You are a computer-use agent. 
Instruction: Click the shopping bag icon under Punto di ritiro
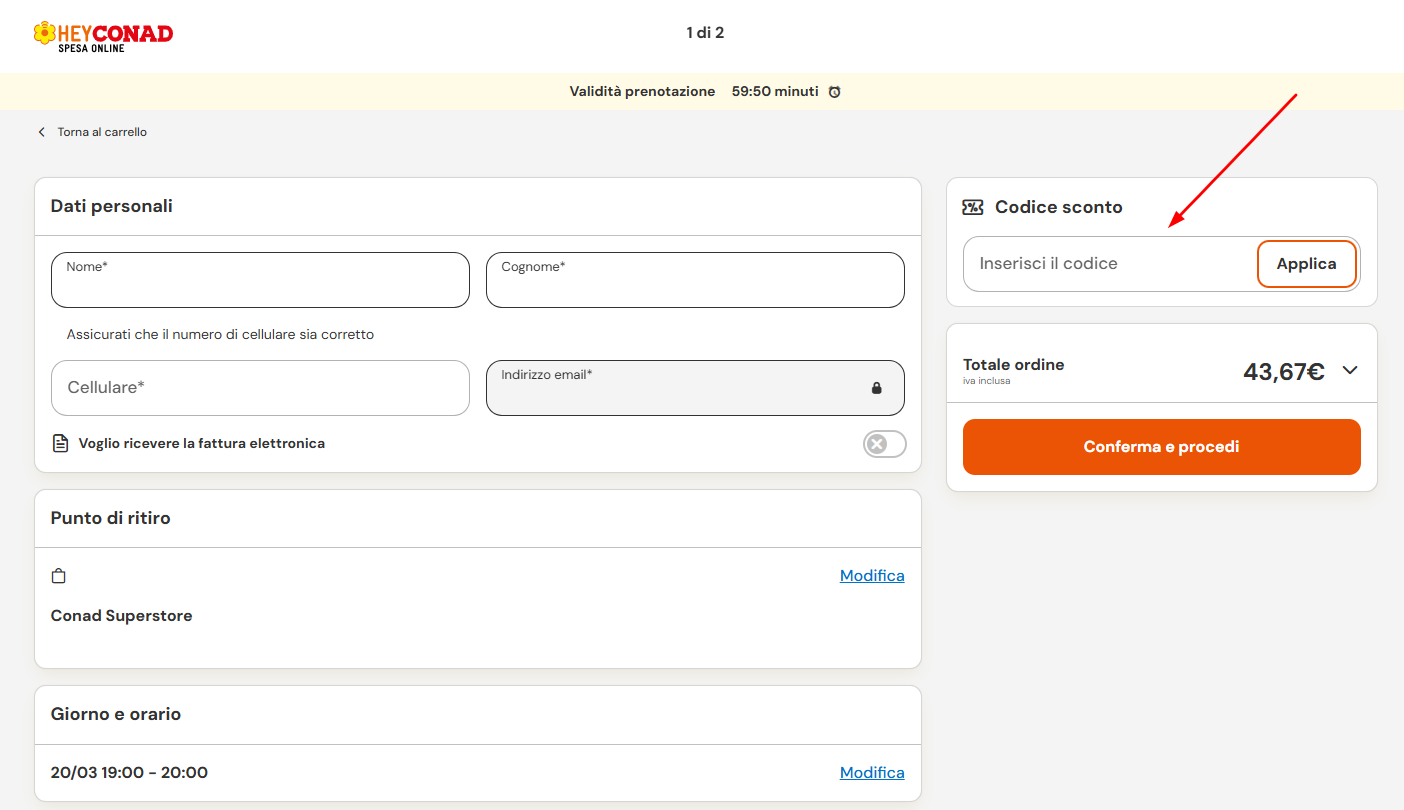point(59,576)
